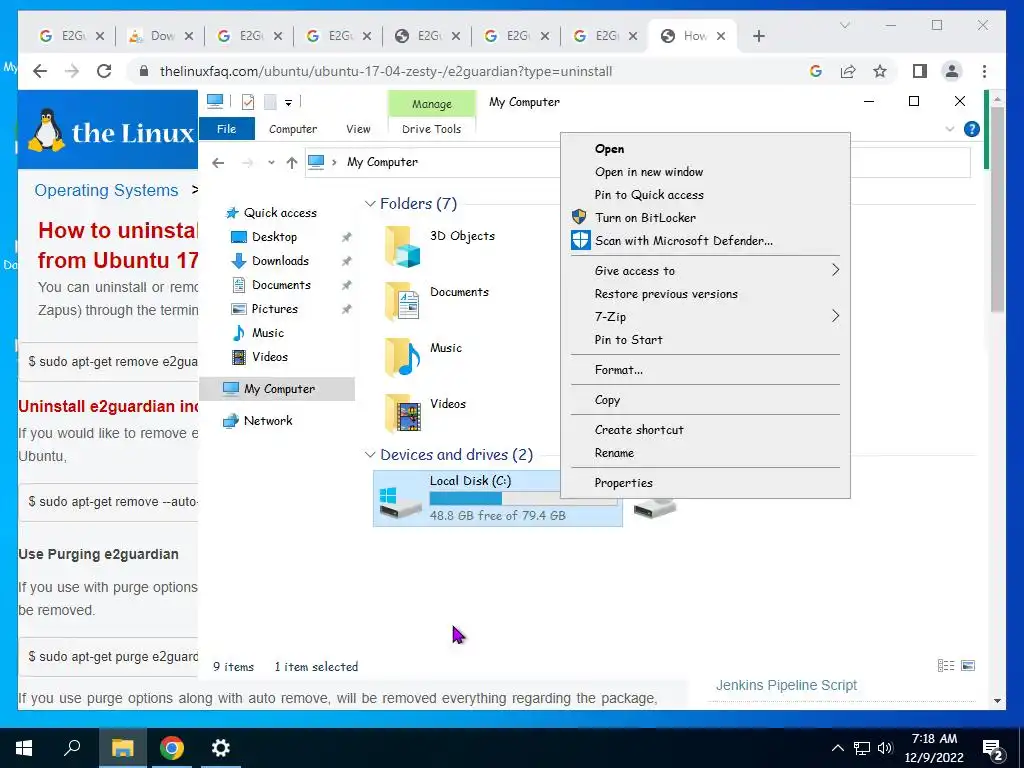Choose Restore previous versions

click(x=705, y=294)
